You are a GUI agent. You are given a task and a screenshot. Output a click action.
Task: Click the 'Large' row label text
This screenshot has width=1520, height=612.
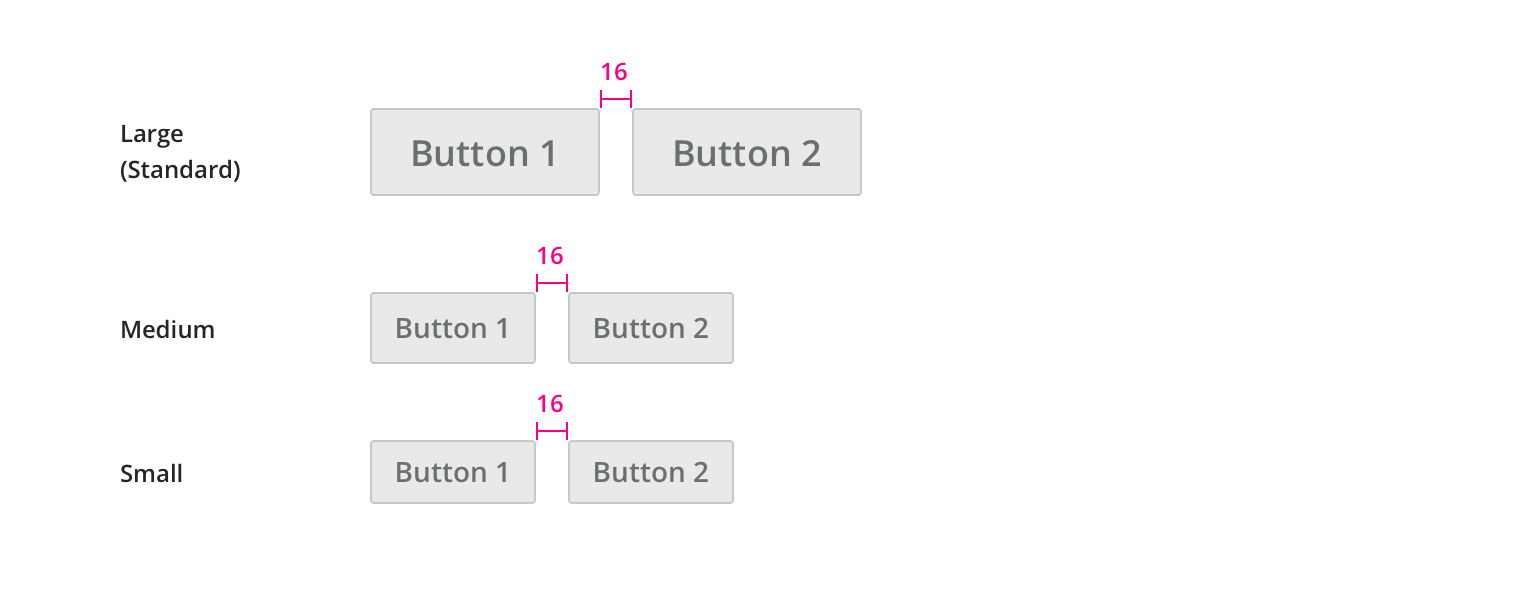(x=152, y=134)
